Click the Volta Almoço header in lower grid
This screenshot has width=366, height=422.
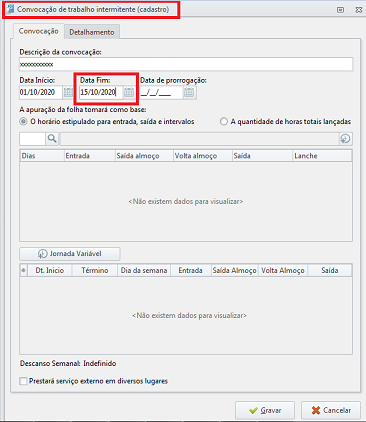click(x=283, y=270)
